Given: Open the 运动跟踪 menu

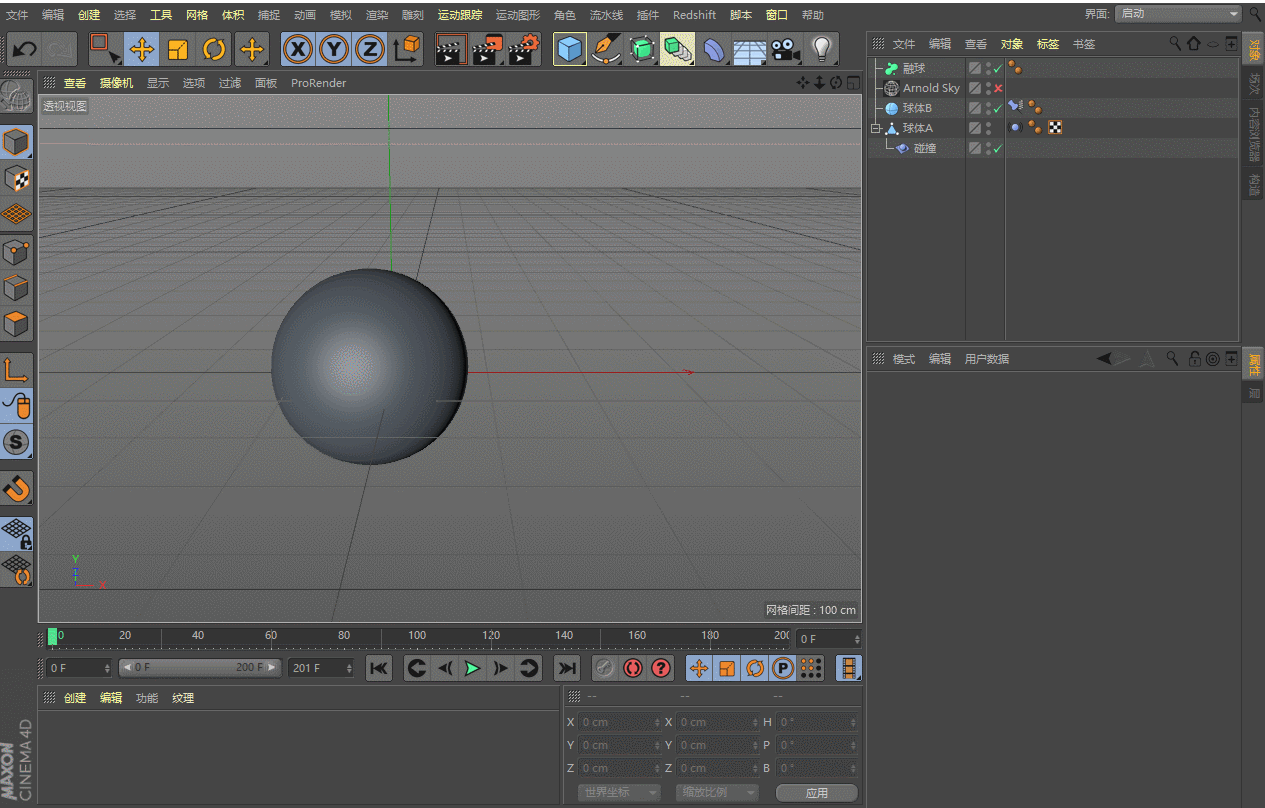Looking at the screenshot, I should pos(459,15).
